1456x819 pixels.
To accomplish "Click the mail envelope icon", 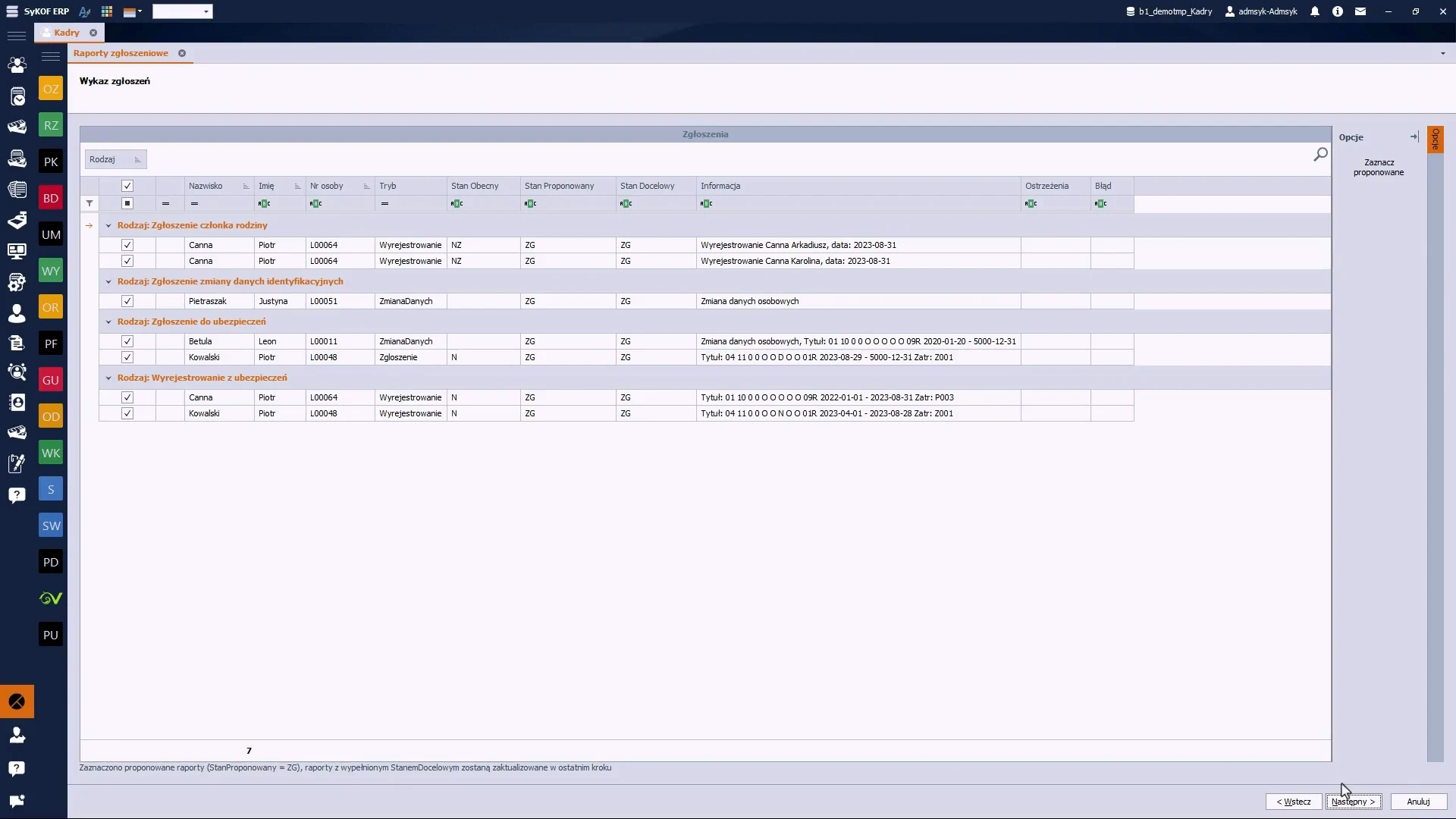I will pos(1360,11).
